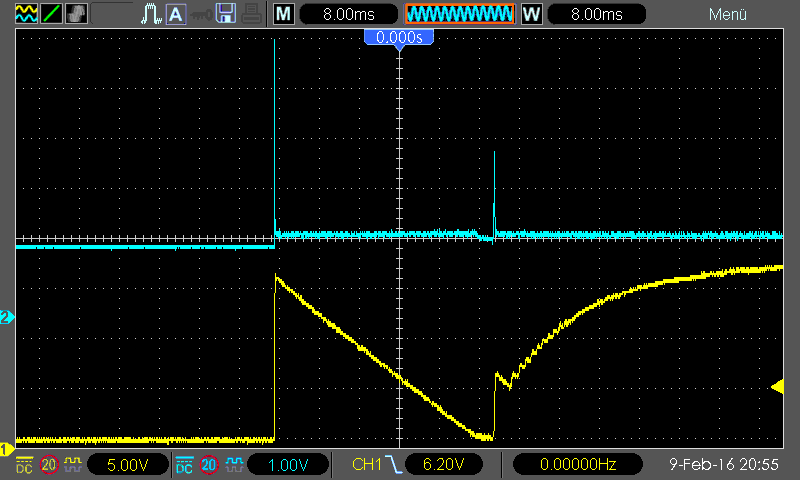Screen dimensions: 800x480
Task: Click the blue 0.000s trigger position marker
Action: [399, 40]
